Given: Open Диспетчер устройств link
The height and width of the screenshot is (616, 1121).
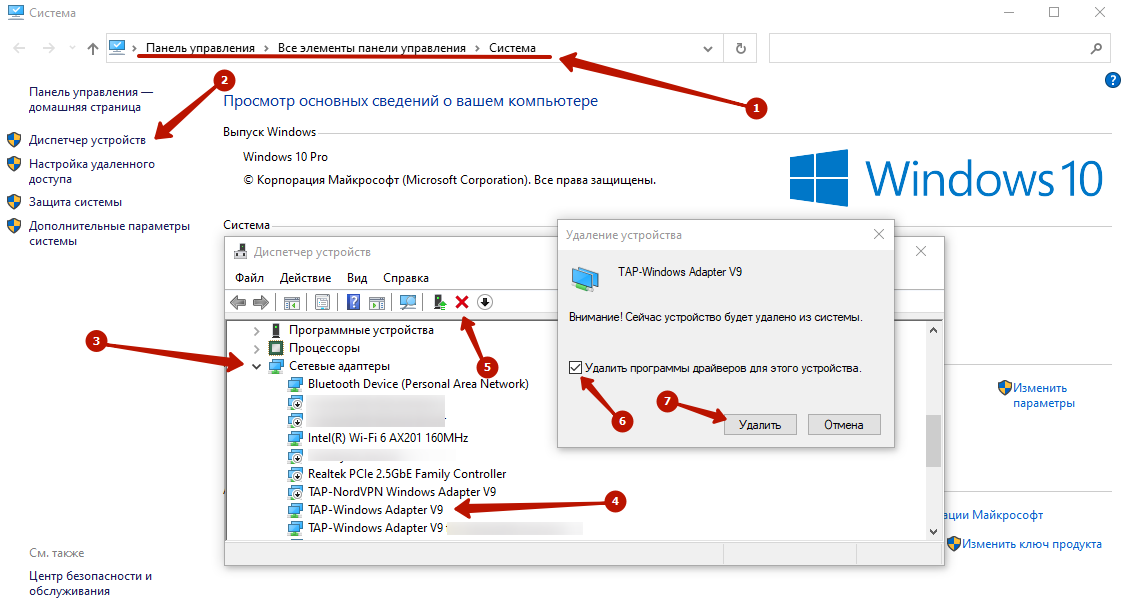Looking at the screenshot, I should click(x=87, y=140).
